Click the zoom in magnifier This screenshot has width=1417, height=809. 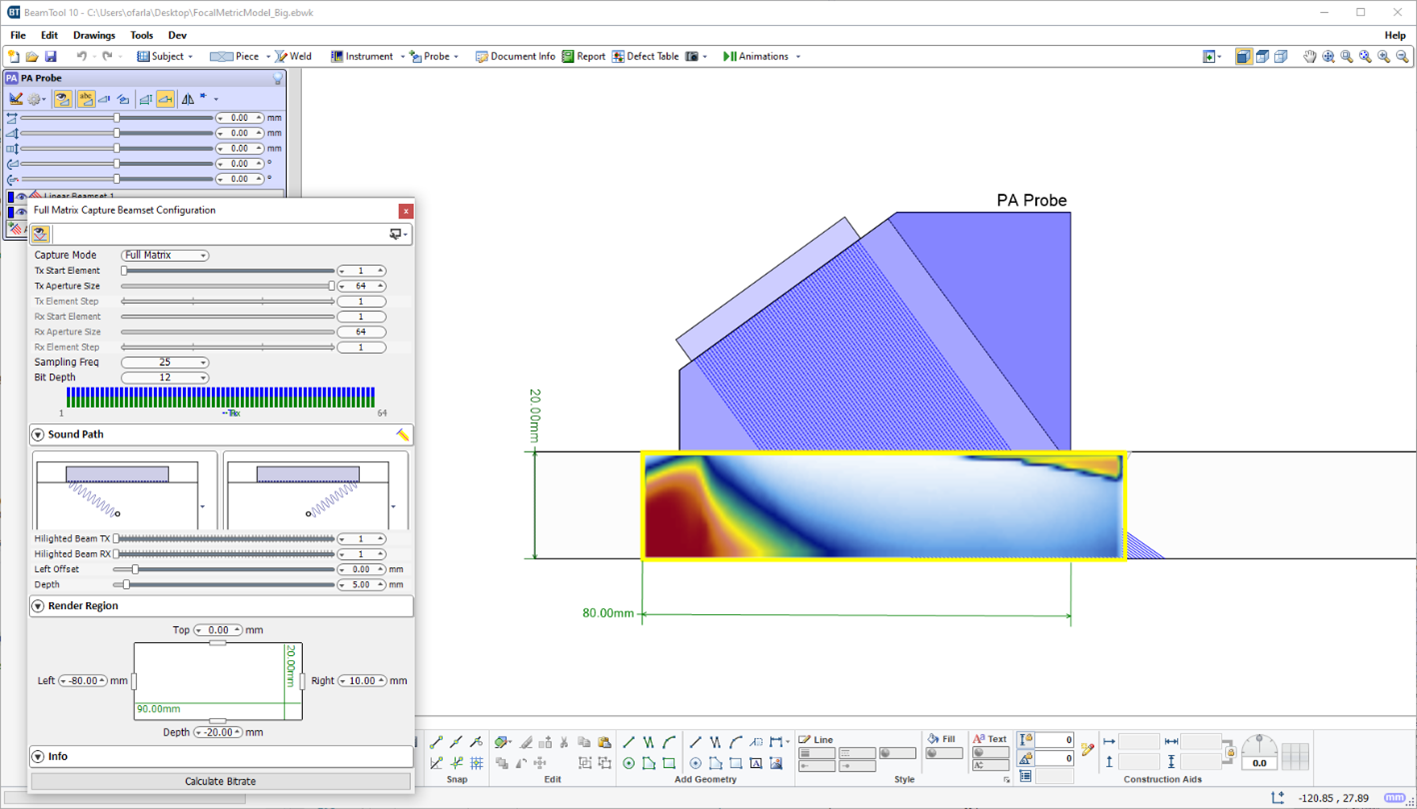point(1384,57)
